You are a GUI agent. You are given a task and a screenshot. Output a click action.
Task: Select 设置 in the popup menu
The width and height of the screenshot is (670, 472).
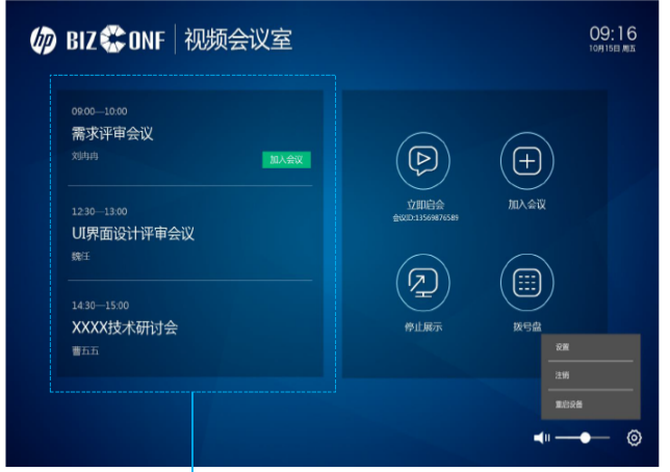pos(563,347)
